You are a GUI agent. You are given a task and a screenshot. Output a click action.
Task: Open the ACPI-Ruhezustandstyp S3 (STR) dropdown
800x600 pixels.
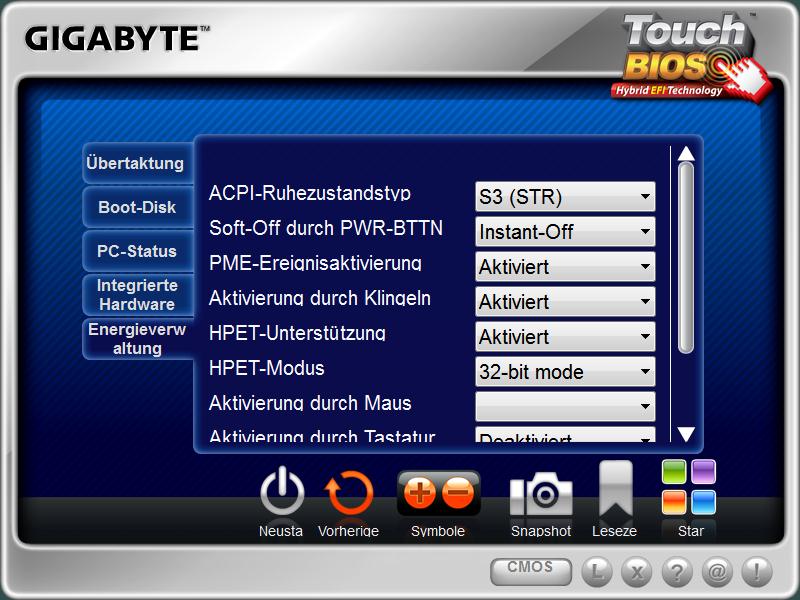565,196
